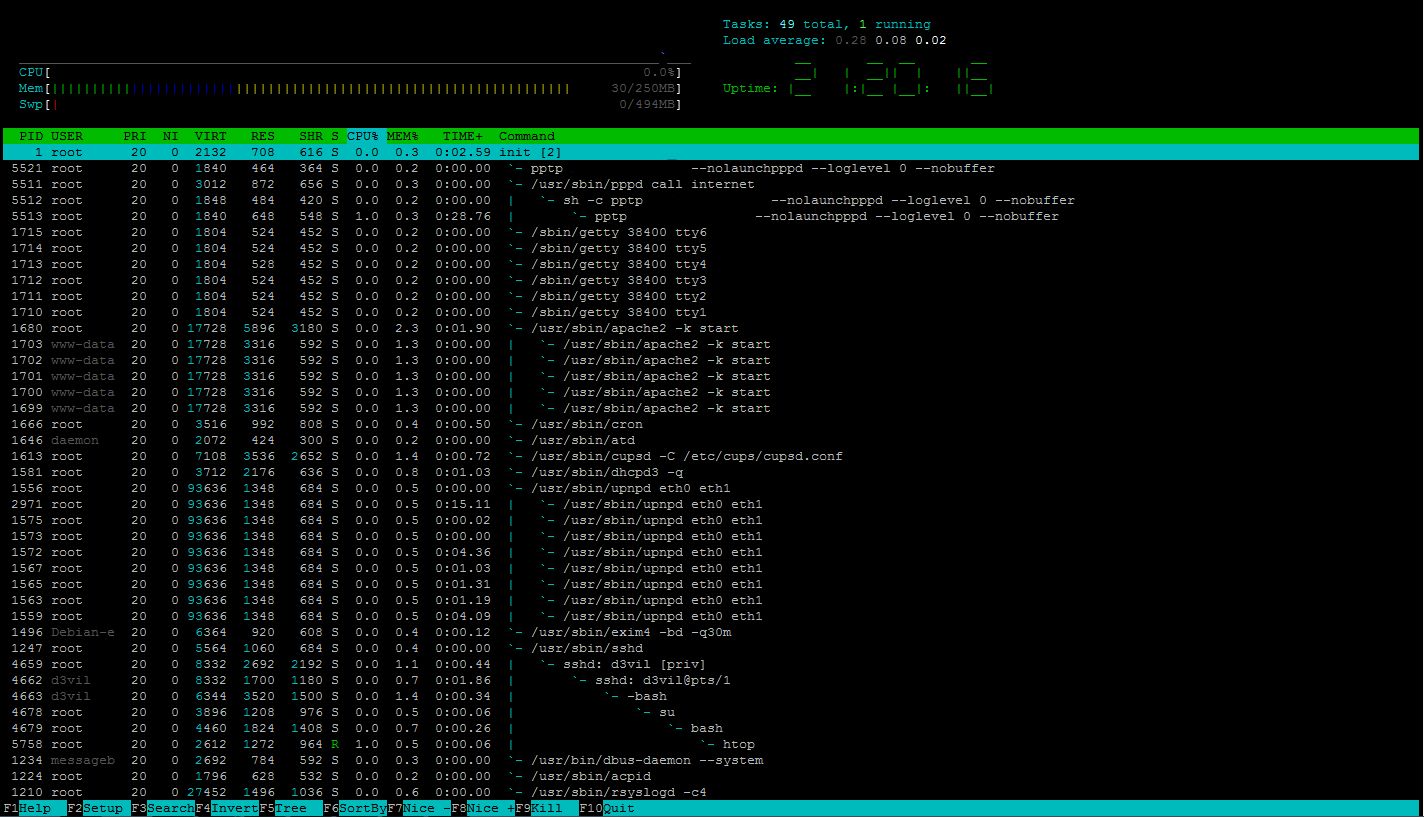Sort by the MEM% column header
The height and width of the screenshot is (817, 1424).
click(x=403, y=136)
